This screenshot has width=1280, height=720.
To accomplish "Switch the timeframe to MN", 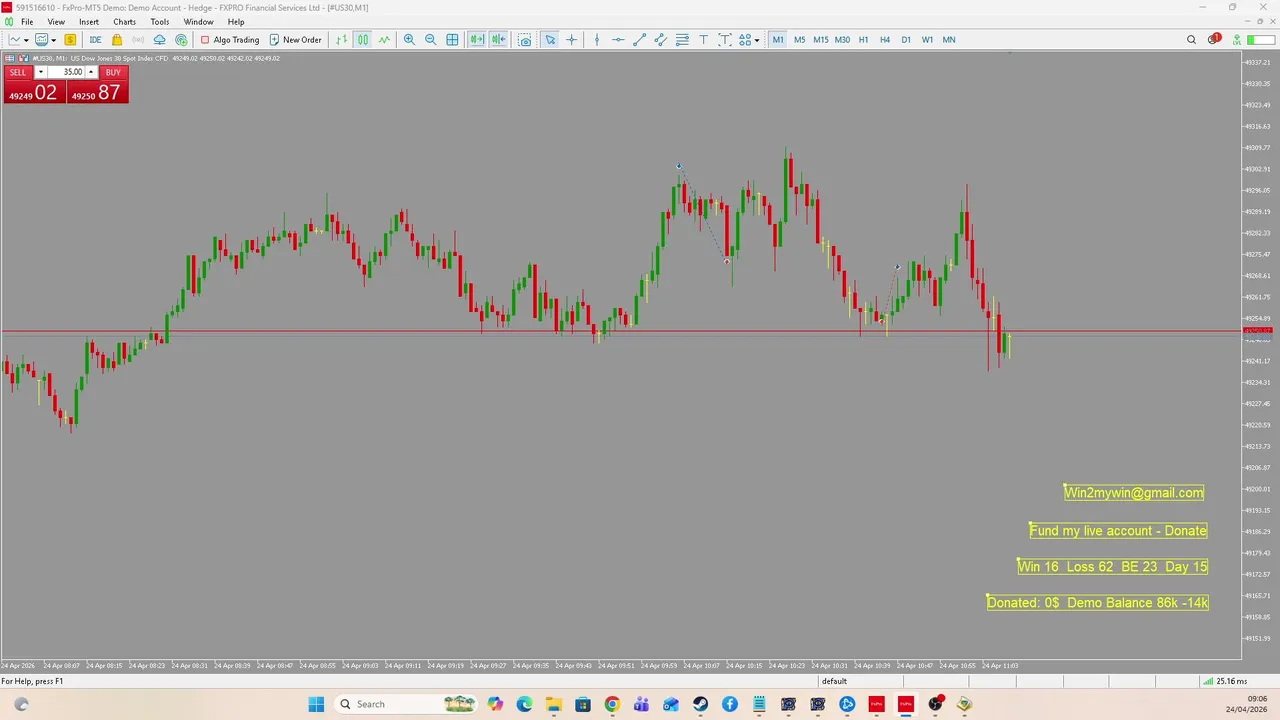I will coord(949,40).
